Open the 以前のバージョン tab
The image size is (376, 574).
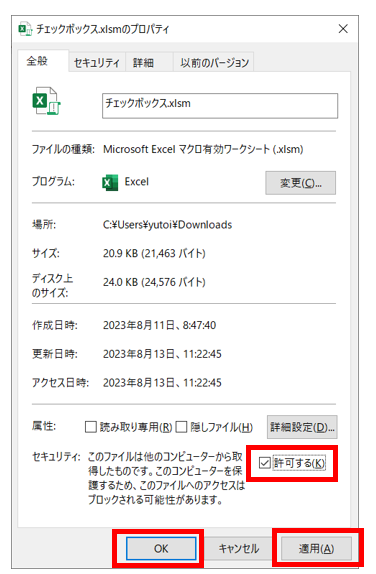[214, 63]
